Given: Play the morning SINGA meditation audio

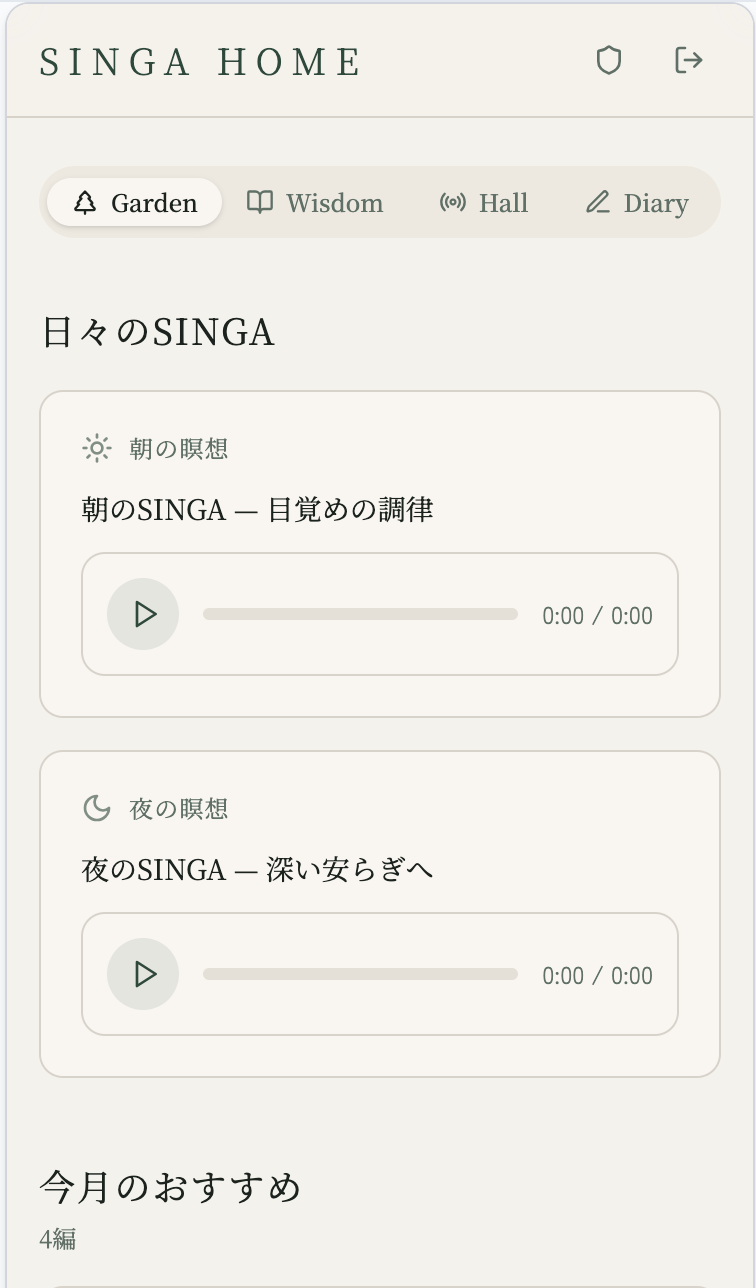Looking at the screenshot, I should [143, 614].
